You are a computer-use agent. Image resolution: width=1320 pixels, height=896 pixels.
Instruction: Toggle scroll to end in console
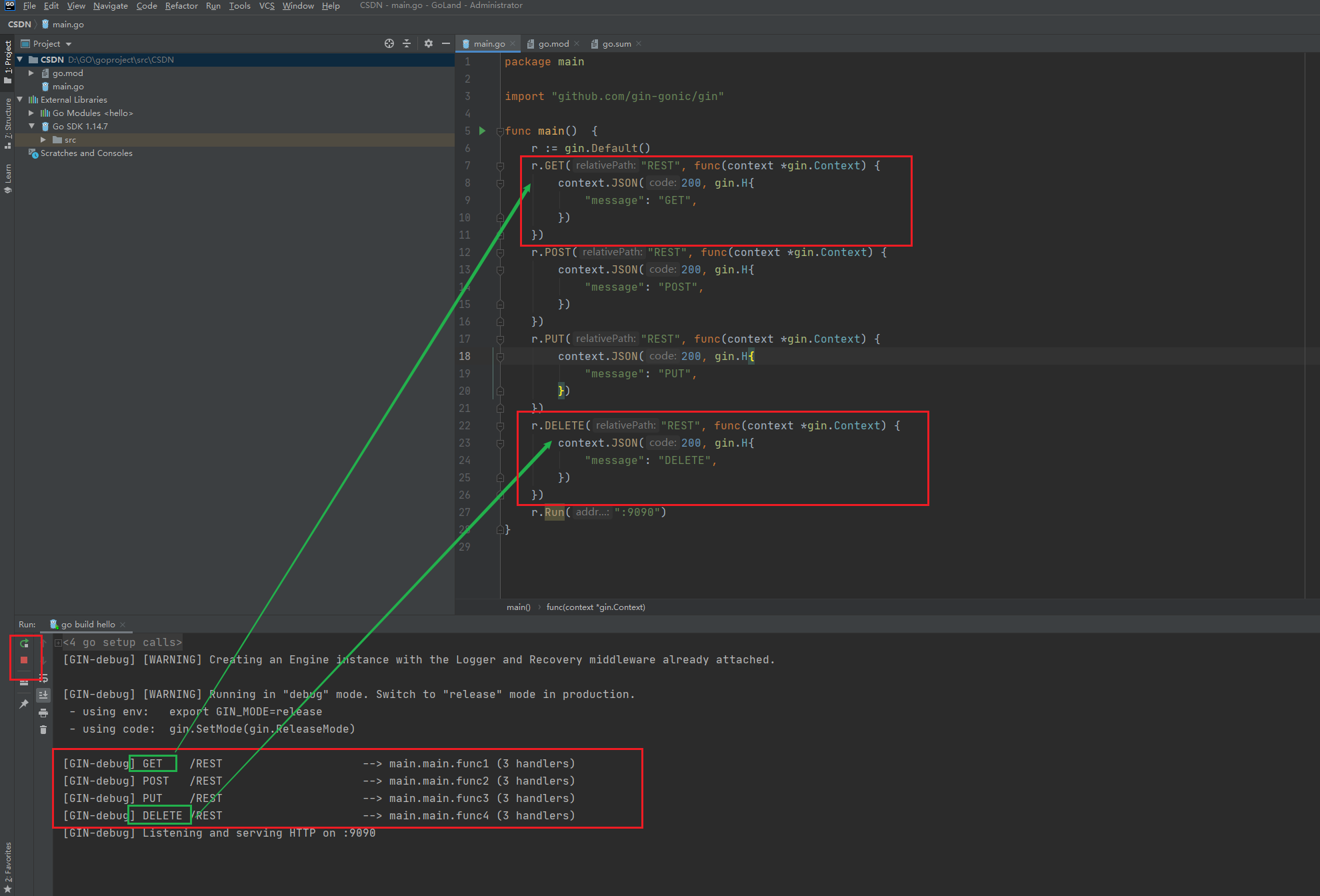[43, 695]
